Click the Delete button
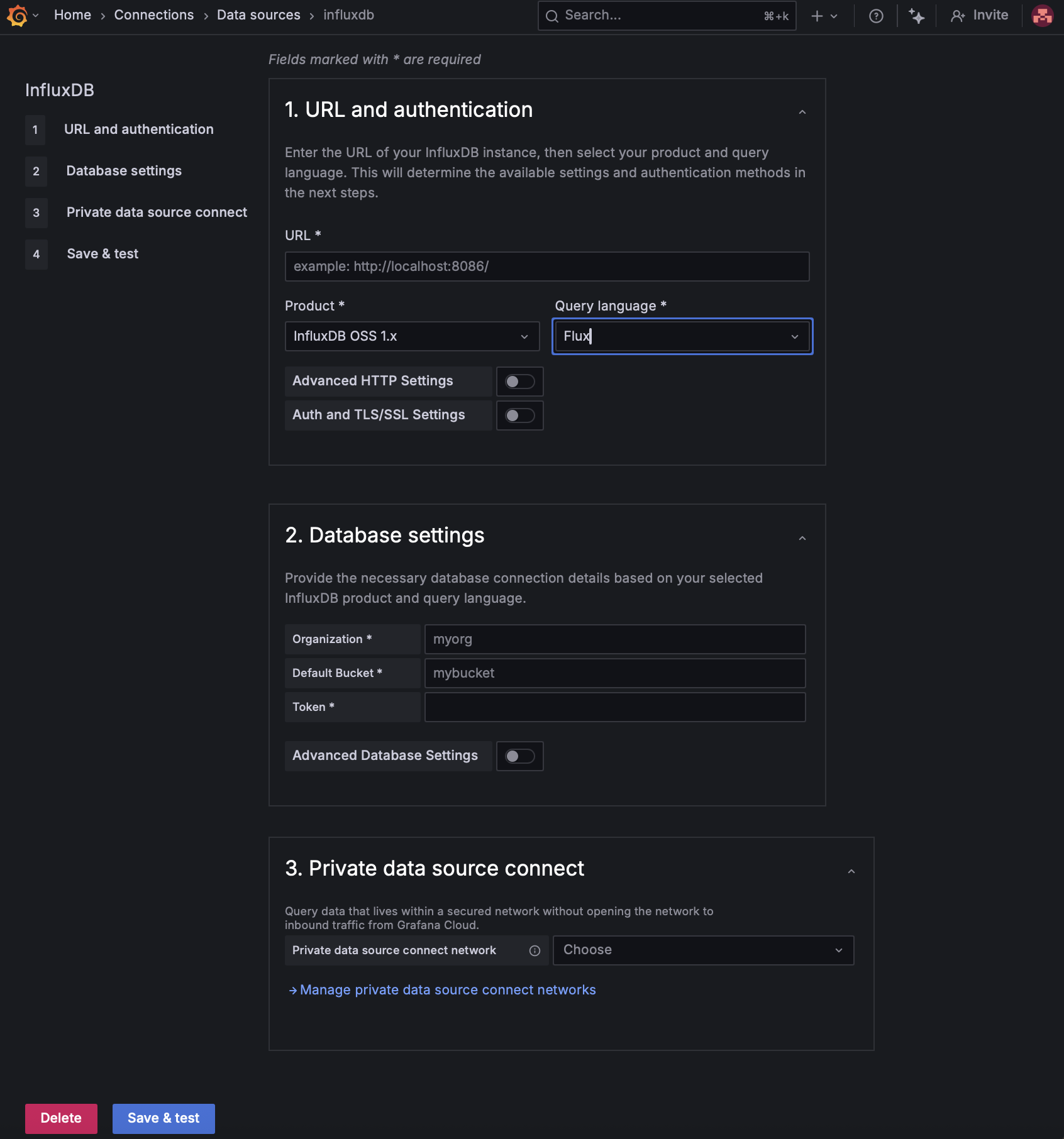Screen dimensions: 1064x1139 61,1118
